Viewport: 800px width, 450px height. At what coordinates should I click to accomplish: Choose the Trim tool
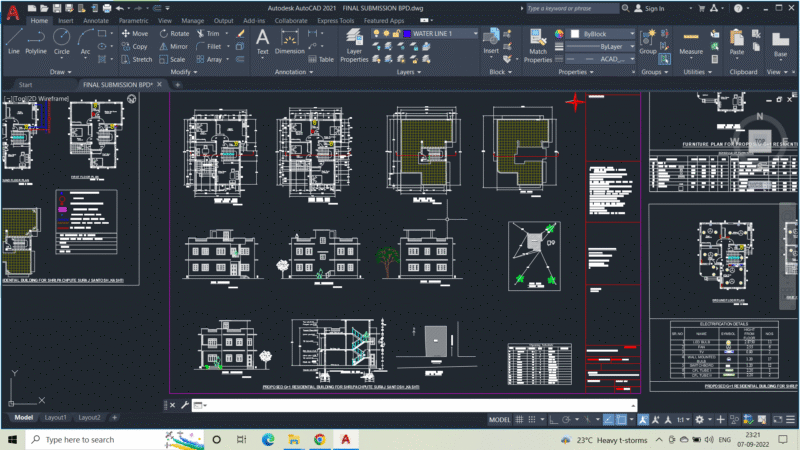(x=208, y=33)
